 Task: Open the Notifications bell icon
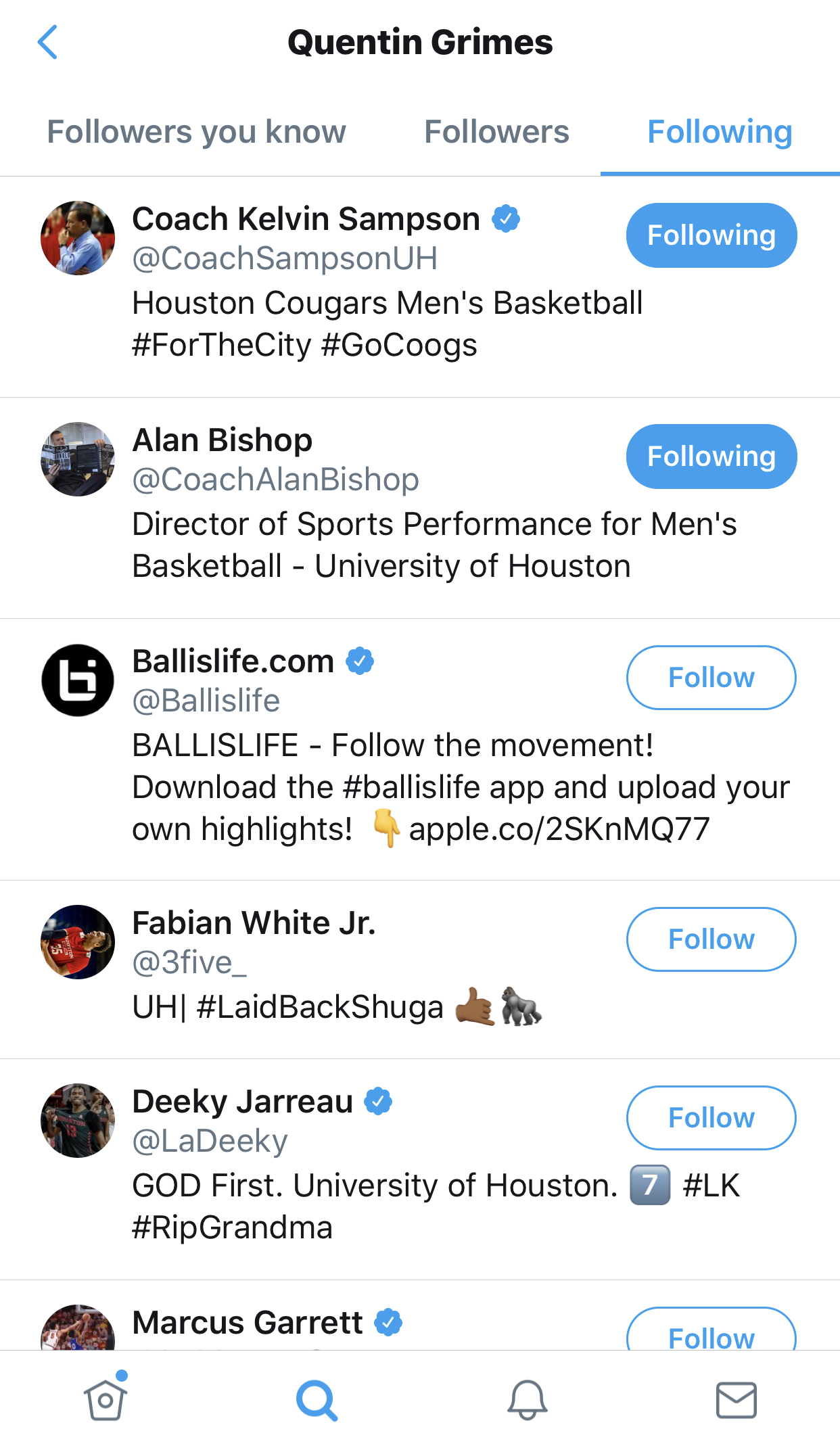coord(527,1400)
